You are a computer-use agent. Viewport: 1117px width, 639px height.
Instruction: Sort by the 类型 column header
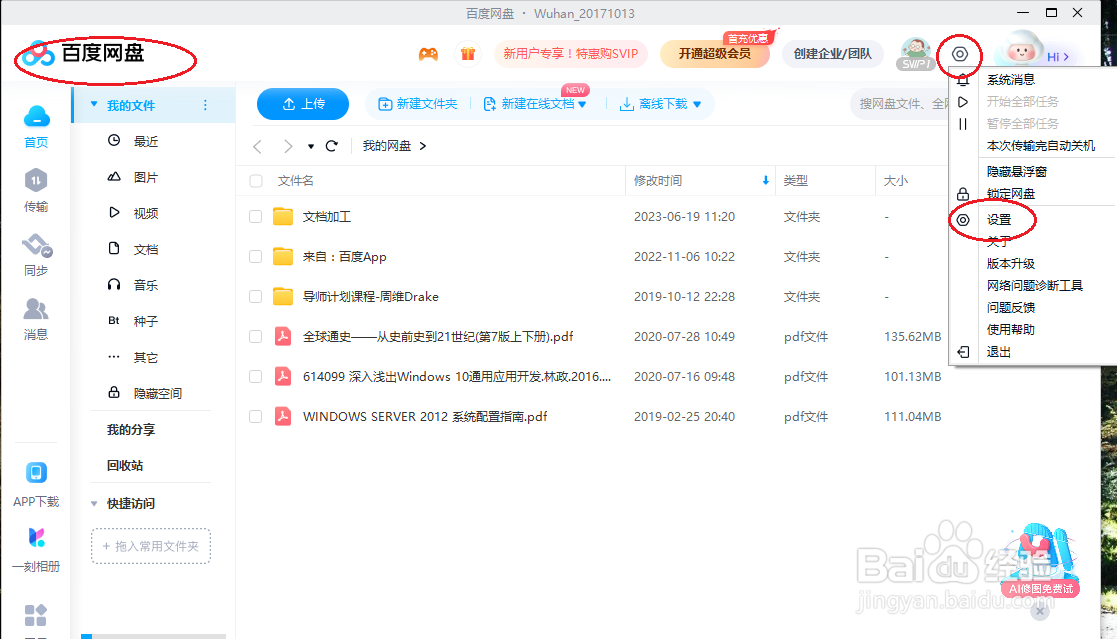pos(796,181)
